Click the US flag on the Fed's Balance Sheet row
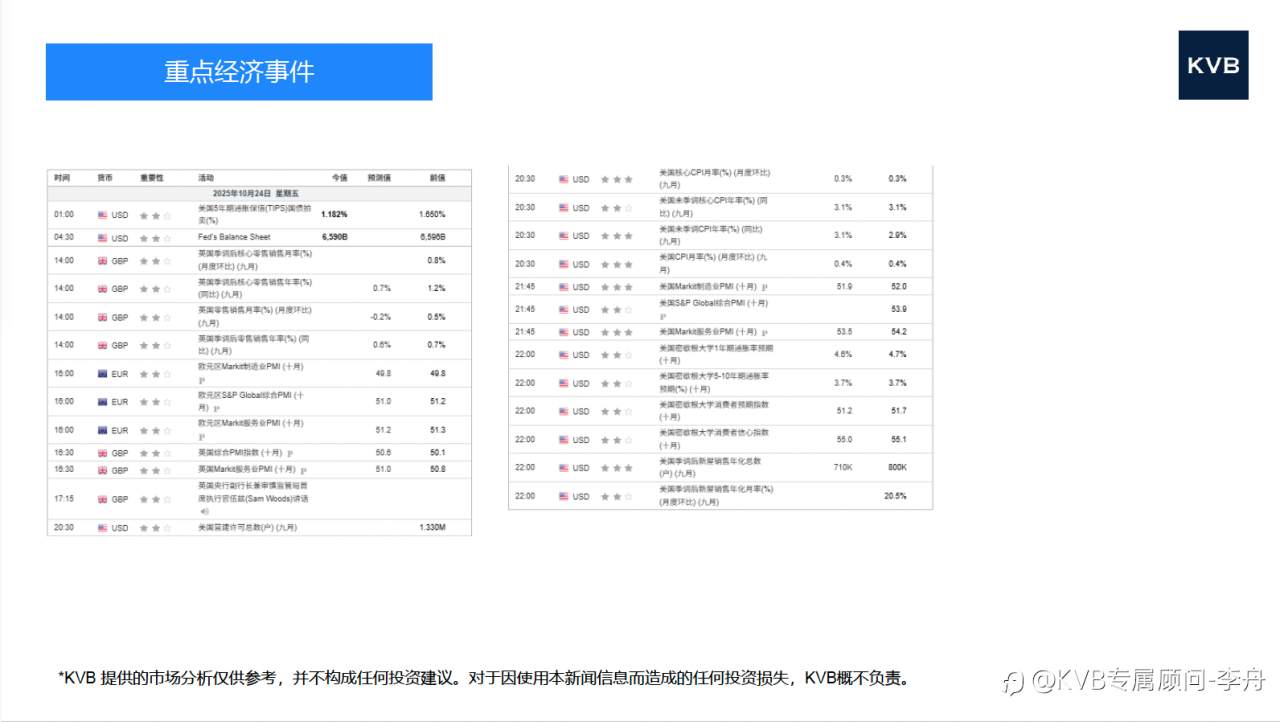The image size is (1280, 722). 102,235
